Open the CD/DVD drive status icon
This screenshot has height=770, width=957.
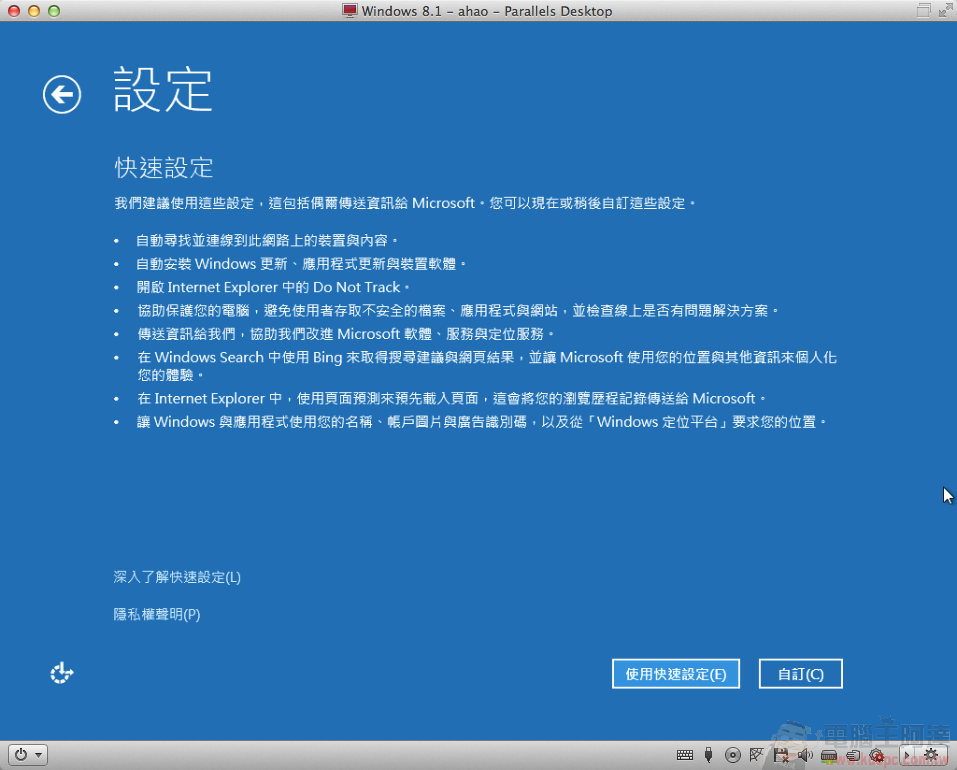pyautogui.click(x=732, y=755)
